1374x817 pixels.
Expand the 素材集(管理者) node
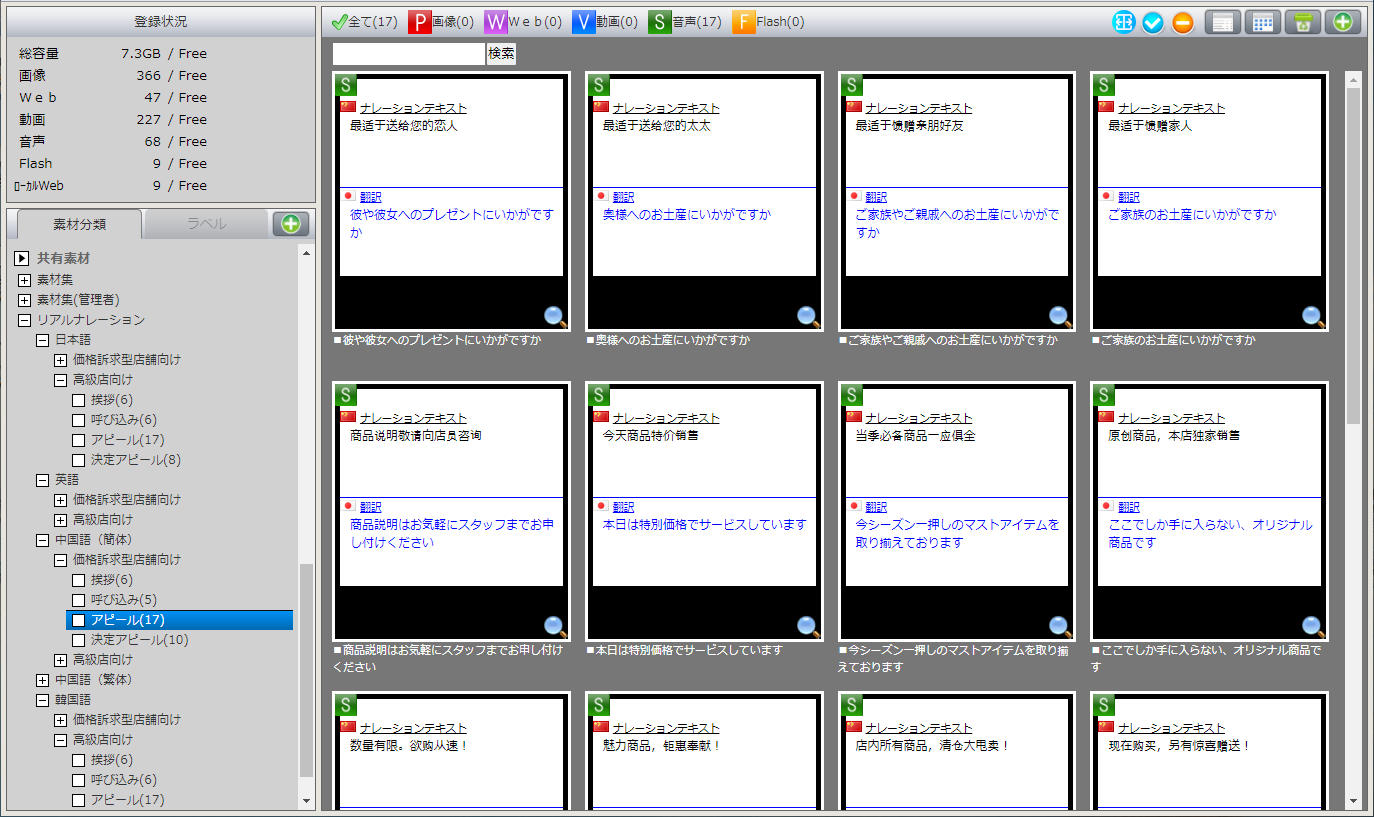point(25,300)
